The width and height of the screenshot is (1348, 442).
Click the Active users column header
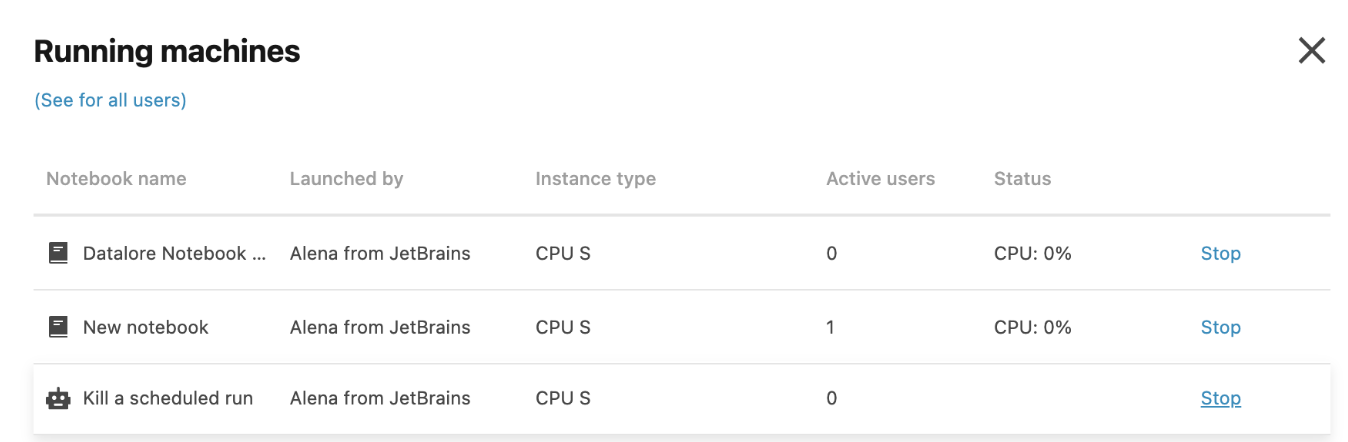pos(880,179)
